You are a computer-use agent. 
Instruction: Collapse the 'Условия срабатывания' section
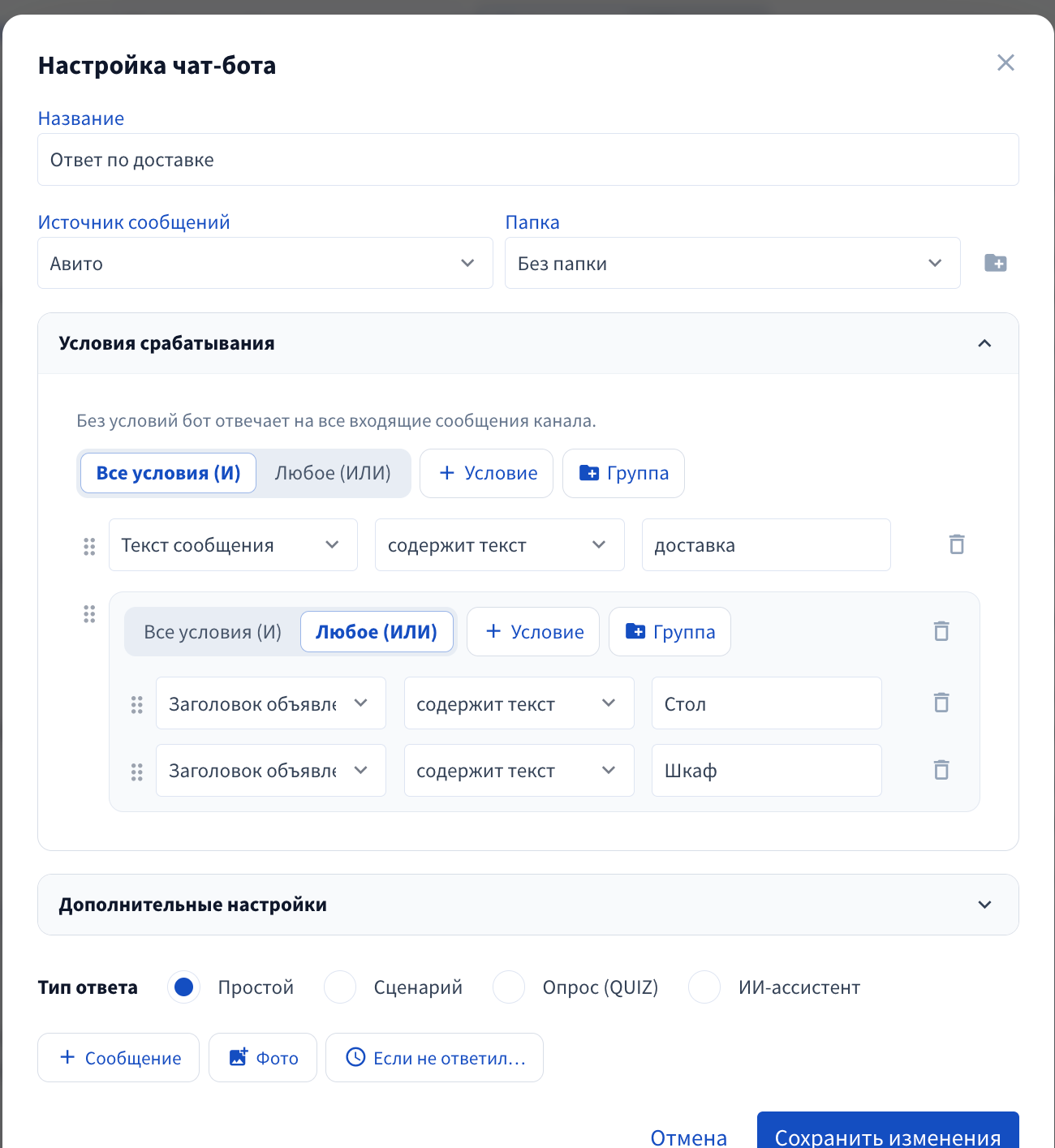pos(984,343)
